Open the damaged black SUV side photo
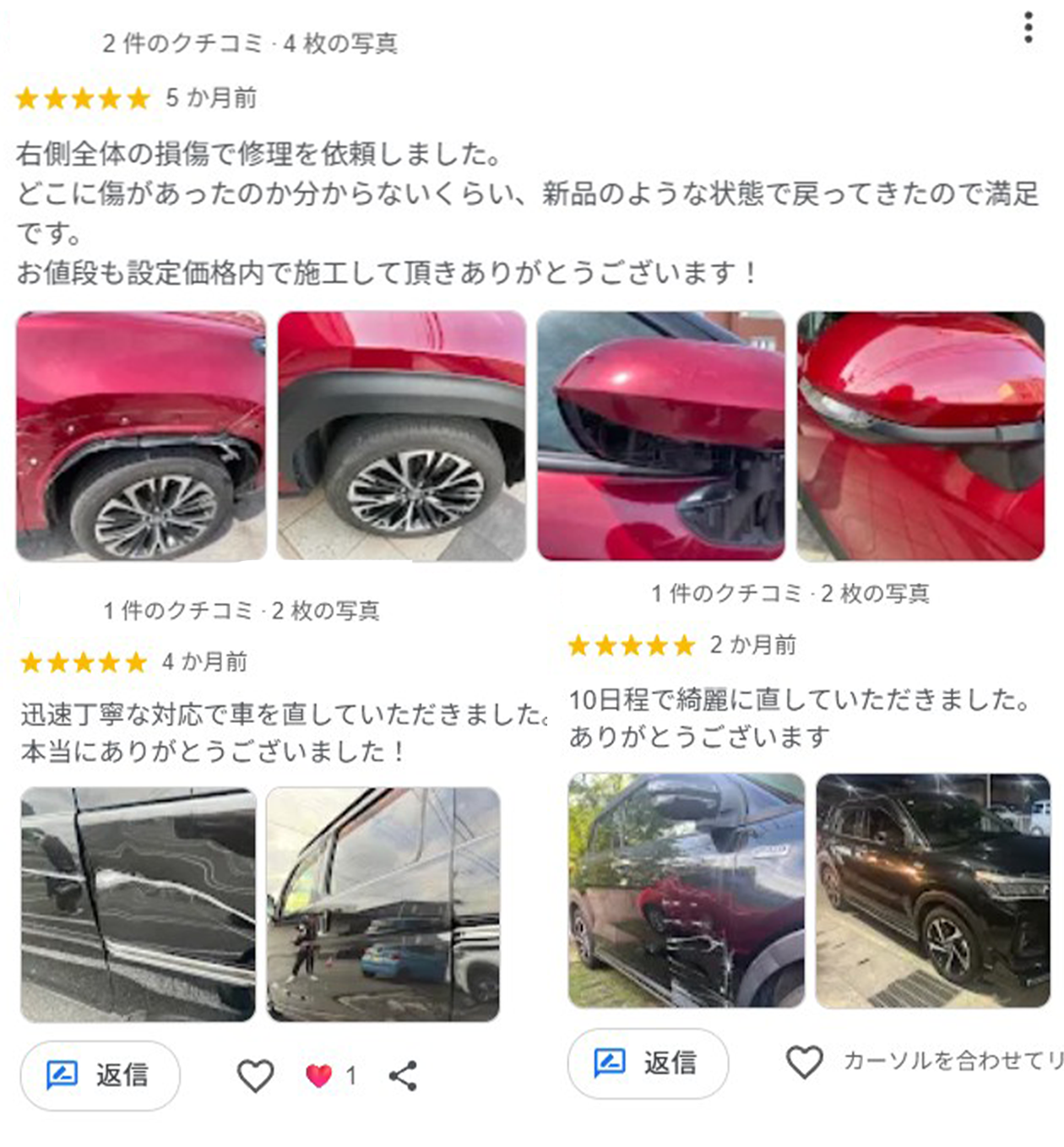Image resolution: width=1064 pixels, height=1147 pixels. pos(687,890)
